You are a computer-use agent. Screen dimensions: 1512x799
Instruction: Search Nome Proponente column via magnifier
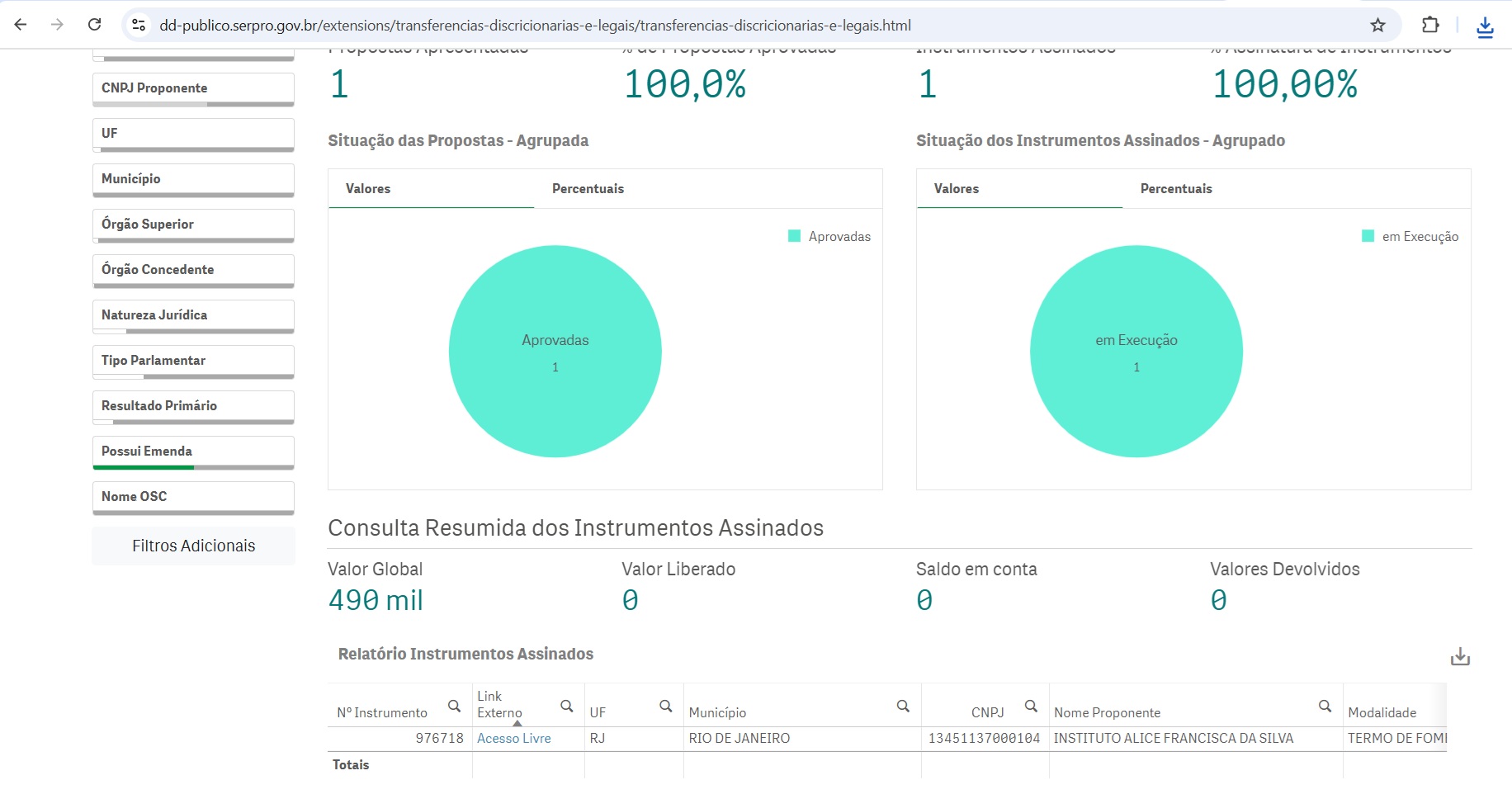point(1325,706)
